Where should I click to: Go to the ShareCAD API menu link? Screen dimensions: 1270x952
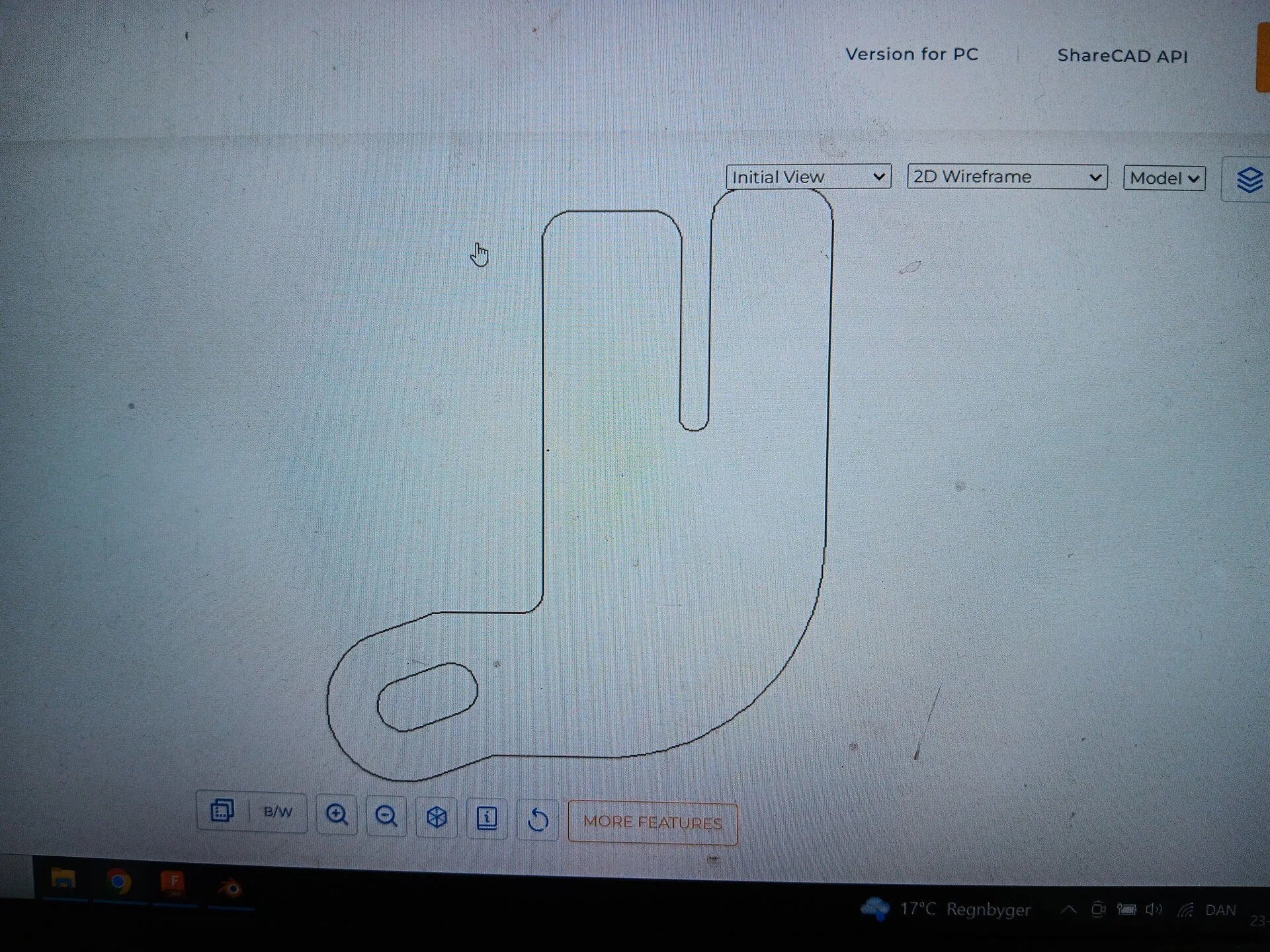(1122, 56)
